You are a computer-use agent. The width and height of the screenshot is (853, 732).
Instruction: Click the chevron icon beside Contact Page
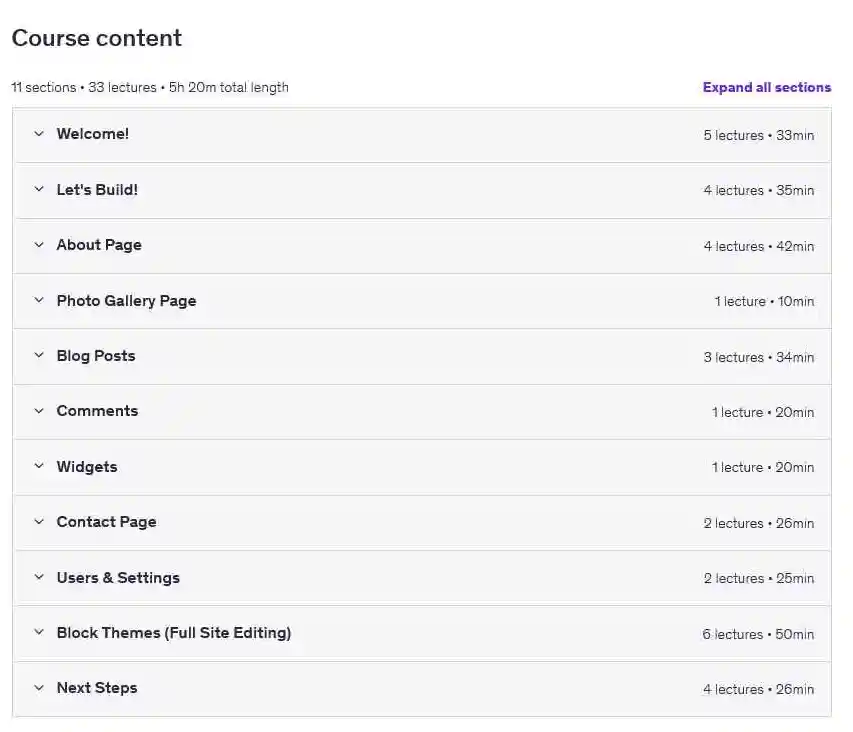point(39,522)
